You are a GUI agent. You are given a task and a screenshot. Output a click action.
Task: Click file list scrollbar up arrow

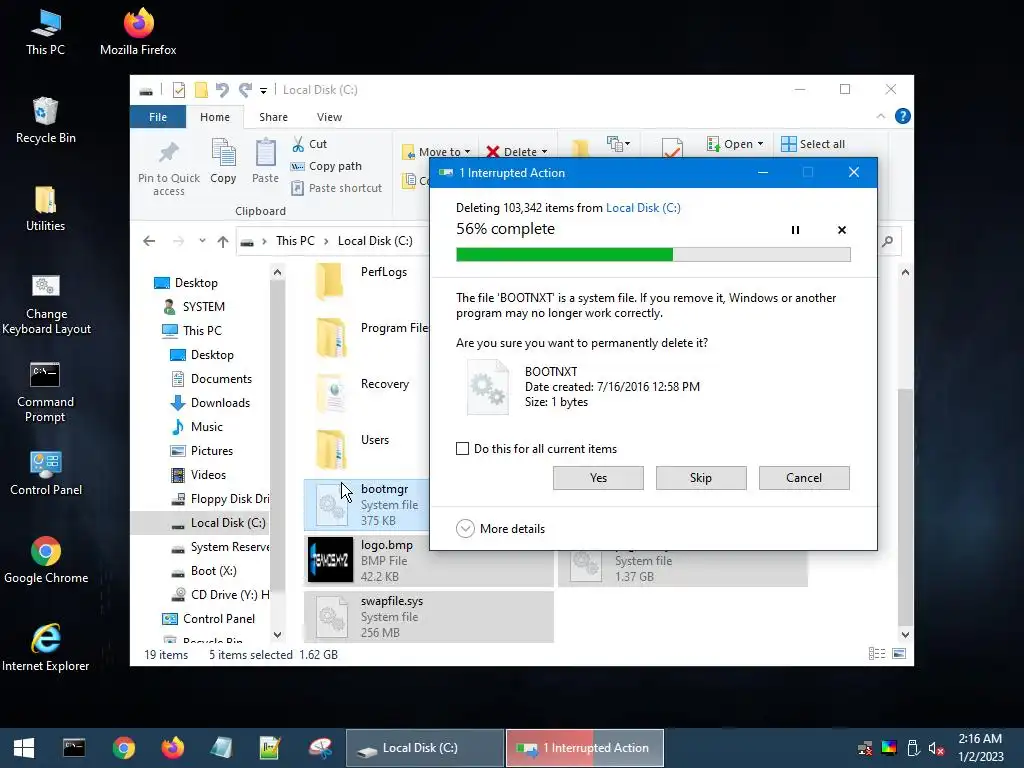click(x=905, y=272)
